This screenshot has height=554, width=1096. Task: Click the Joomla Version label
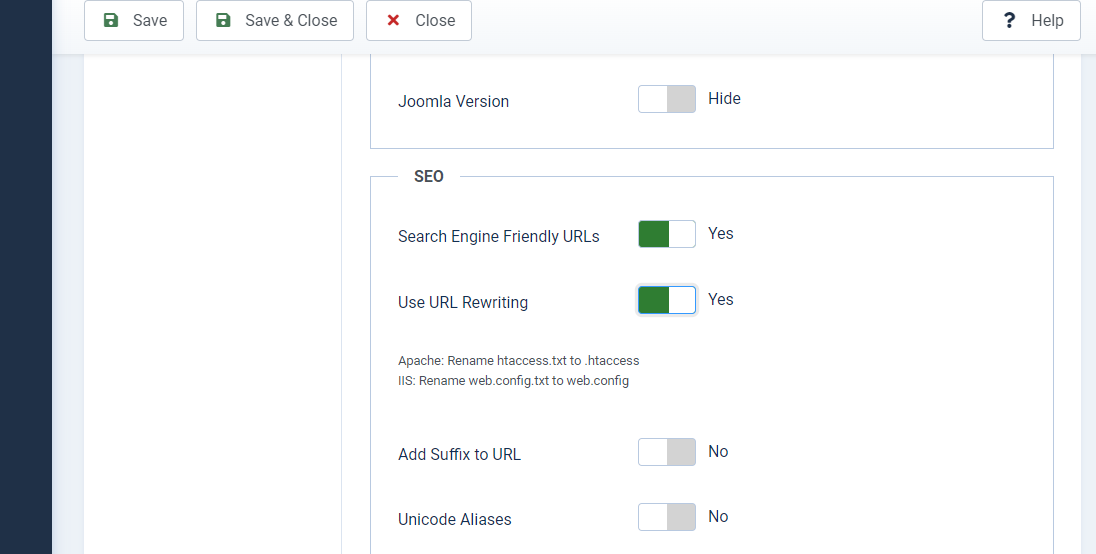(x=453, y=102)
